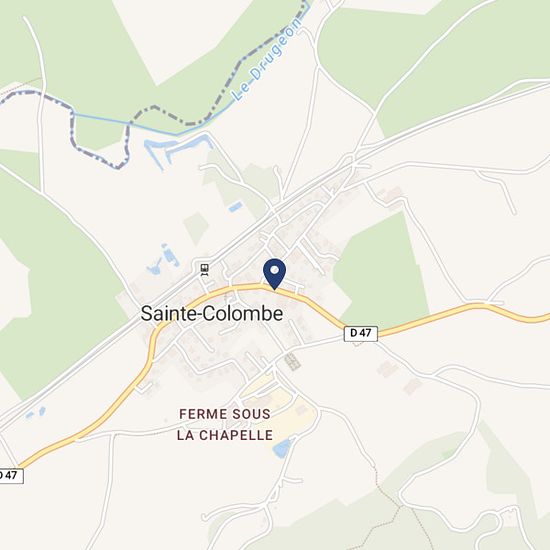
Task: Click the FERME SOUS LA CHAPELLE label
Action: click(224, 424)
